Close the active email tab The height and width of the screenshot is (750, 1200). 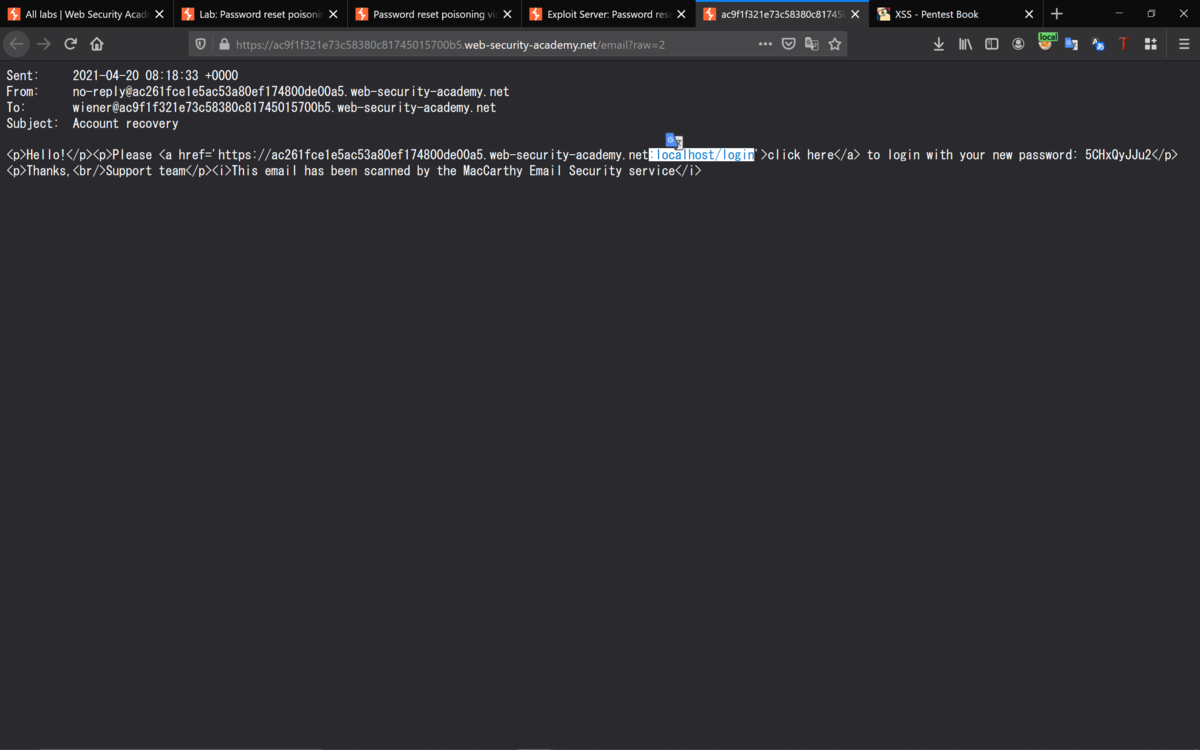pos(855,14)
